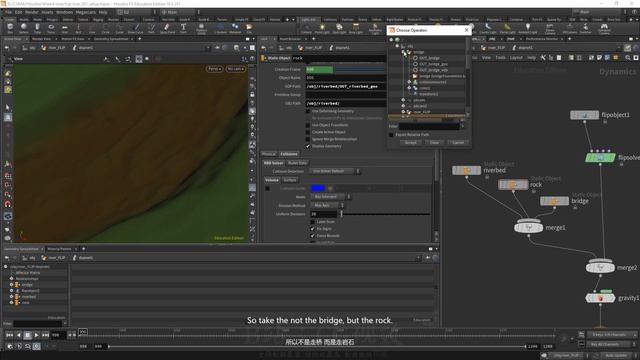
Task: Switch to the Surface tab
Action: click(290, 180)
